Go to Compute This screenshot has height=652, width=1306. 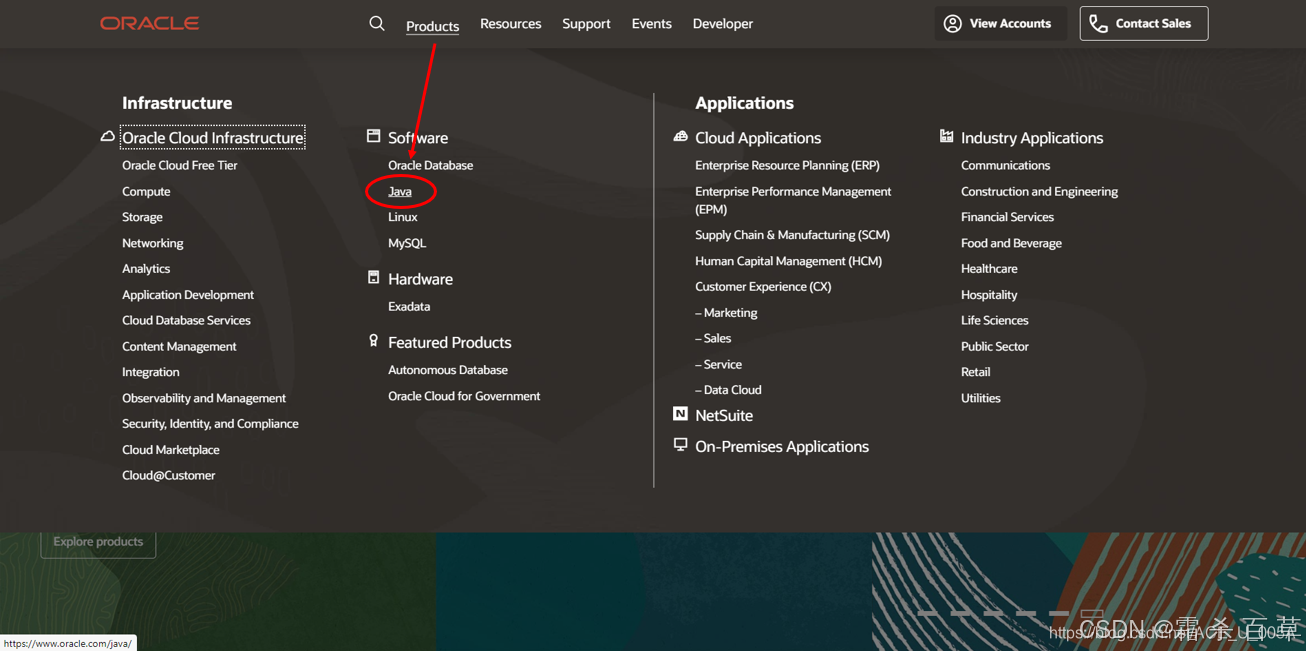[x=146, y=191]
